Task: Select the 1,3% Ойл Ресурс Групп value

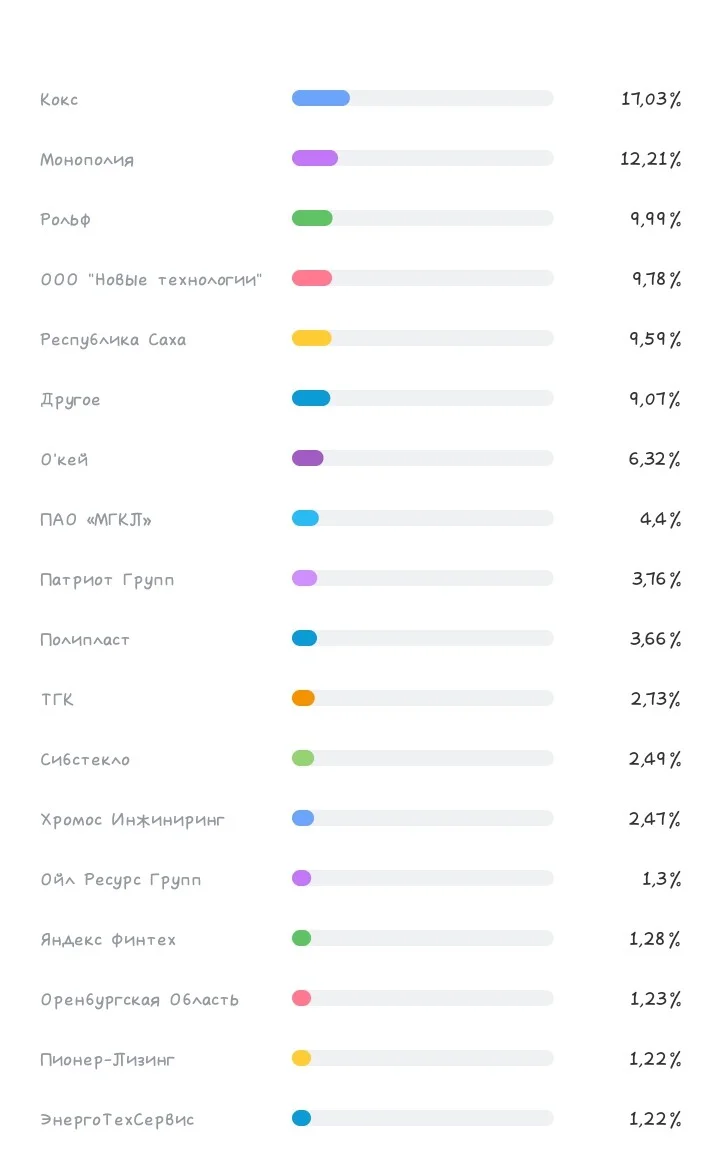Action: point(661,879)
